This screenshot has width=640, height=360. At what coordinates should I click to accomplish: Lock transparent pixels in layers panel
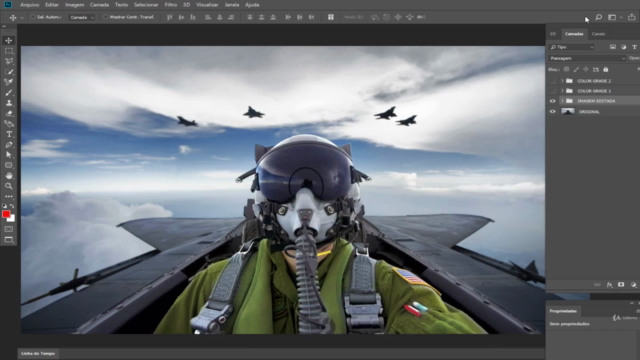click(x=567, y=69)
